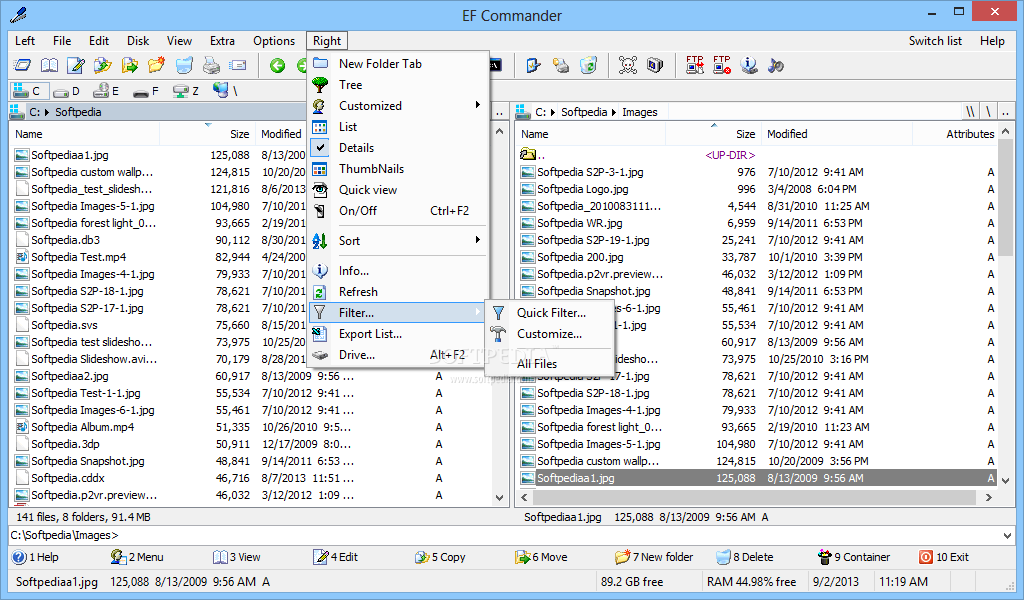Click the arrow after C: in left path

pos(47,112)
